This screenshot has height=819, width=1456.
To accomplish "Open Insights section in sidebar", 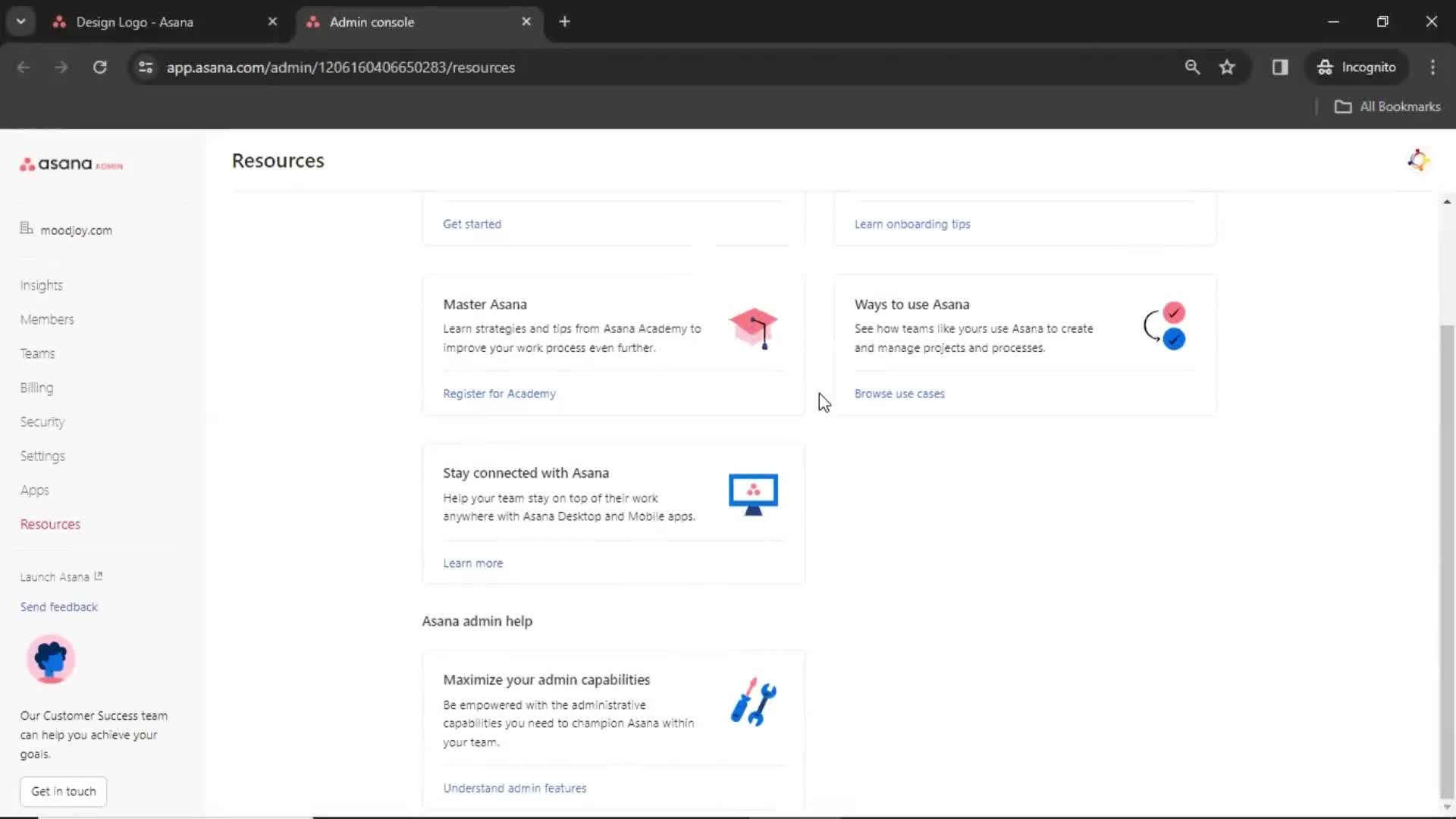I will click(41, 285).
